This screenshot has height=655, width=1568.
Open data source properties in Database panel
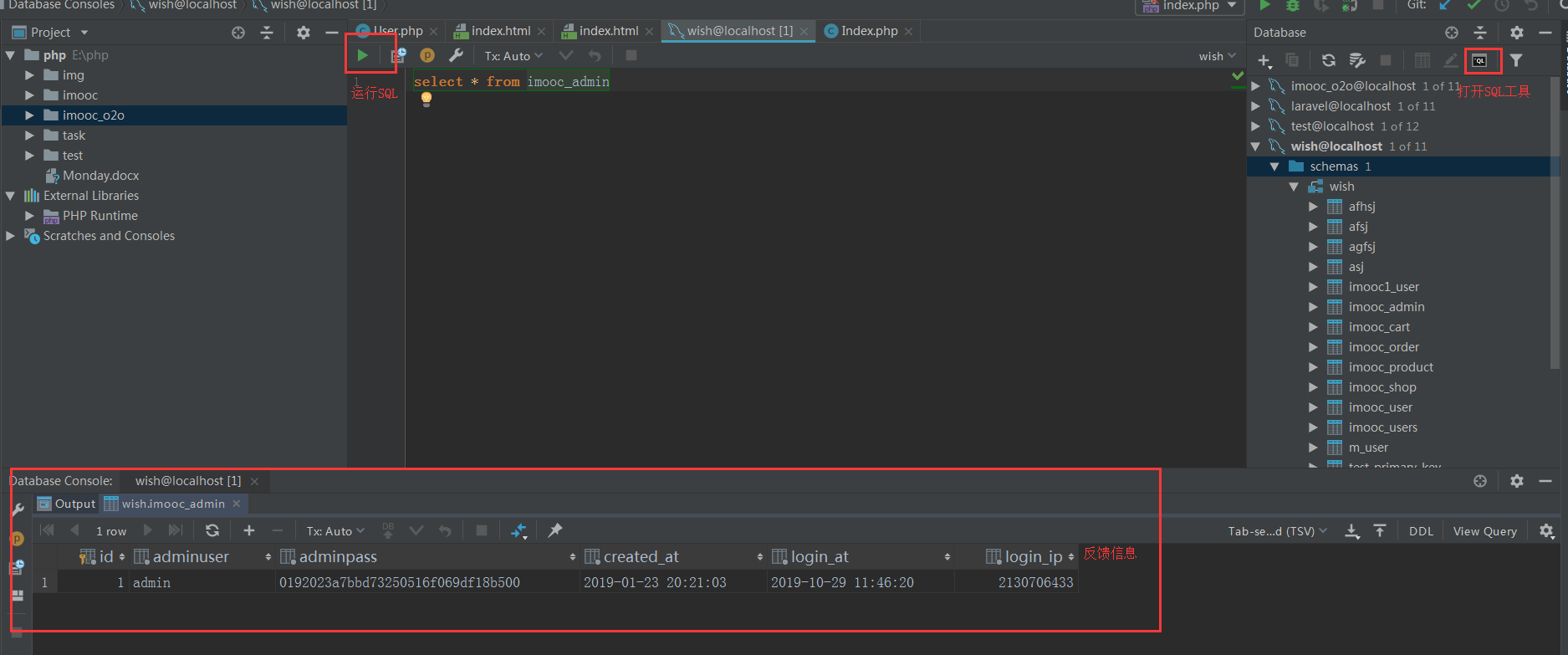tap(1357, 60)
